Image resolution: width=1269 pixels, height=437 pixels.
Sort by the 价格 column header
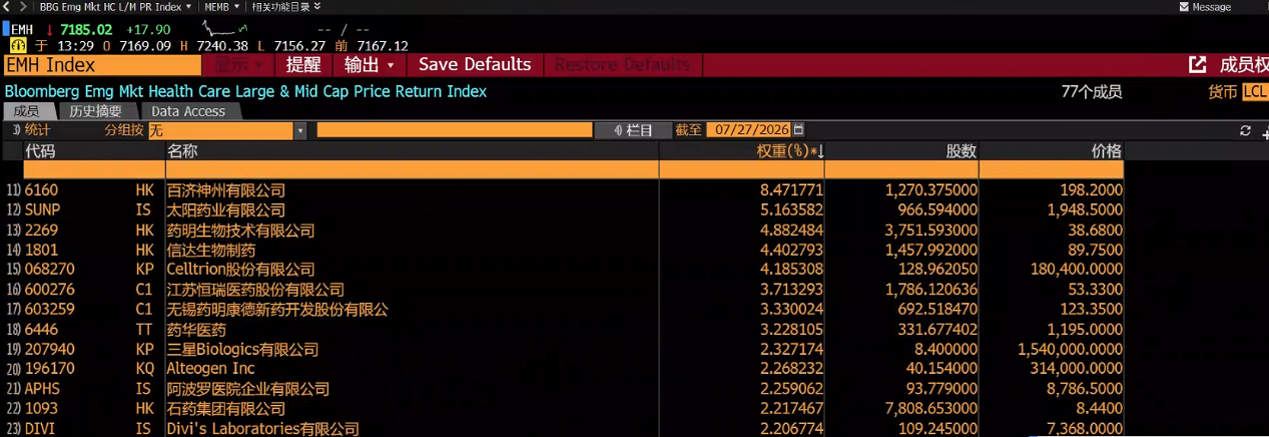pyautogui.click(x=1051, y=151)
